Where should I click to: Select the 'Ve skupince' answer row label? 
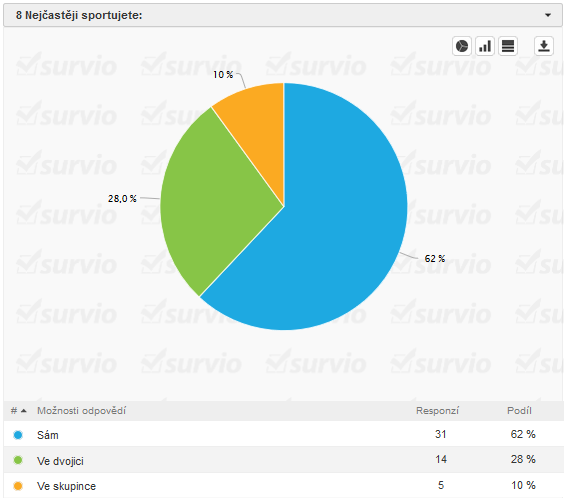(x=67, y=486)
